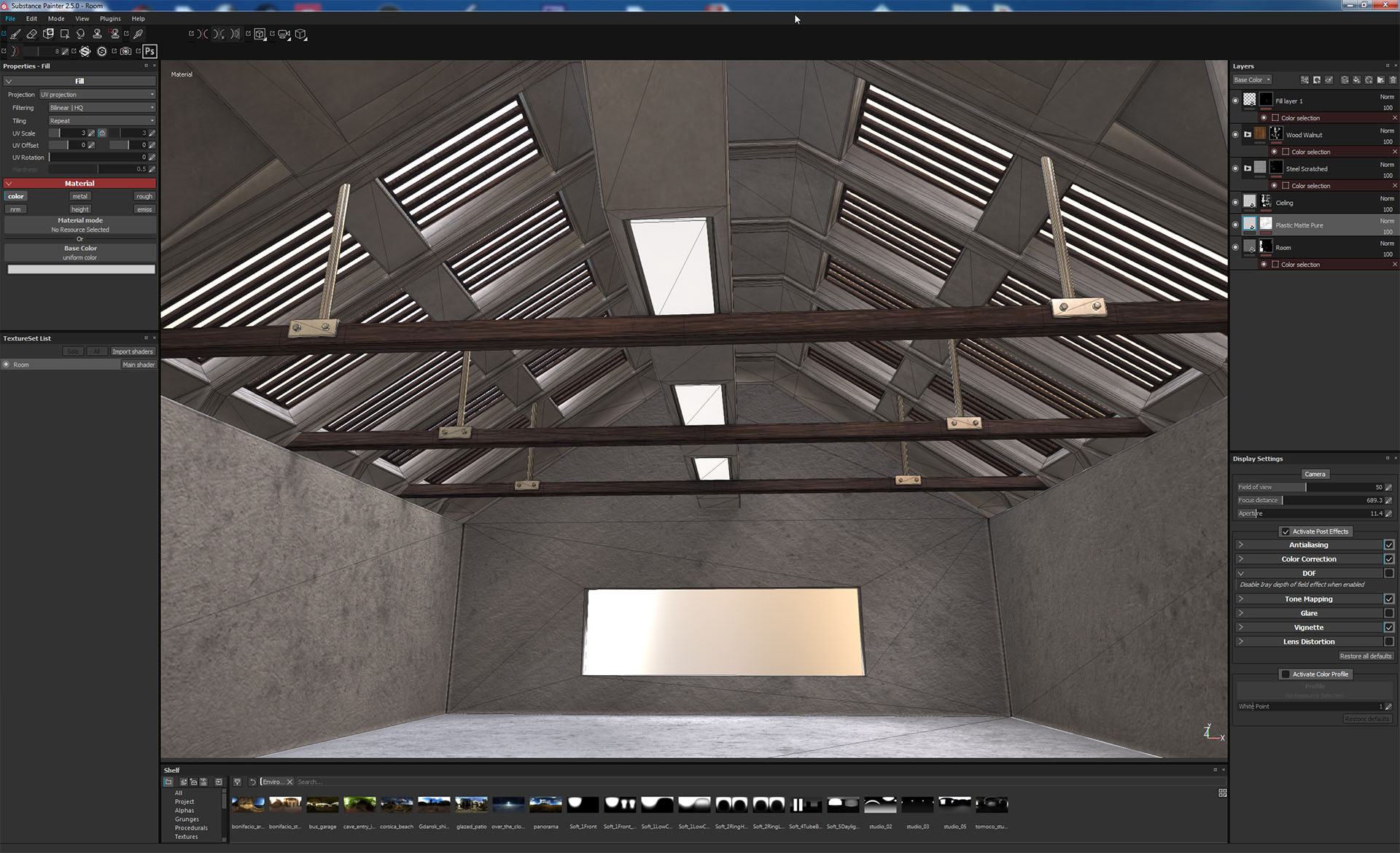Select the Smudge tool

click(80, 34)
